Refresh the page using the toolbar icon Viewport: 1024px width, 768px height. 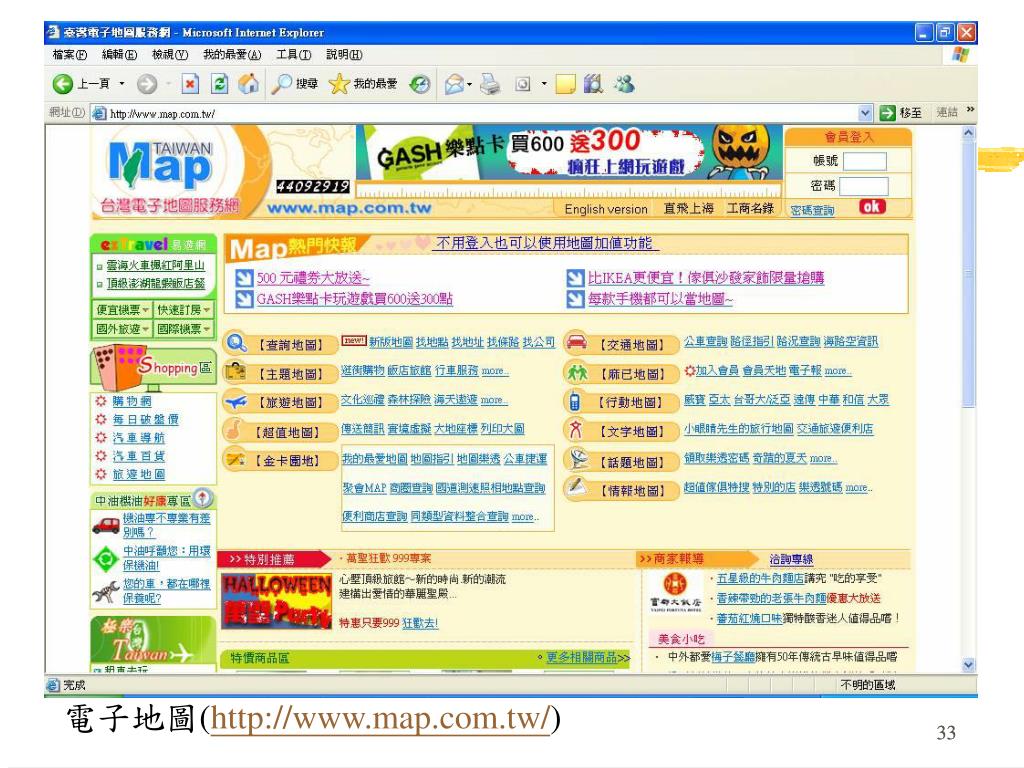click(x=219, y=84)
